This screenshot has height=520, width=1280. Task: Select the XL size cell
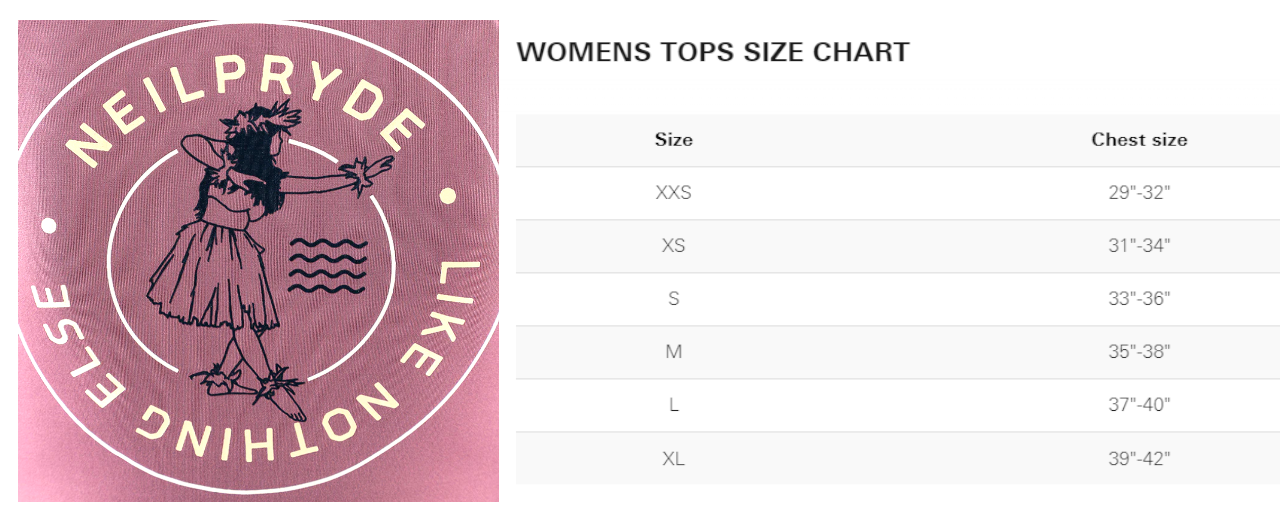tap(673, 458)
